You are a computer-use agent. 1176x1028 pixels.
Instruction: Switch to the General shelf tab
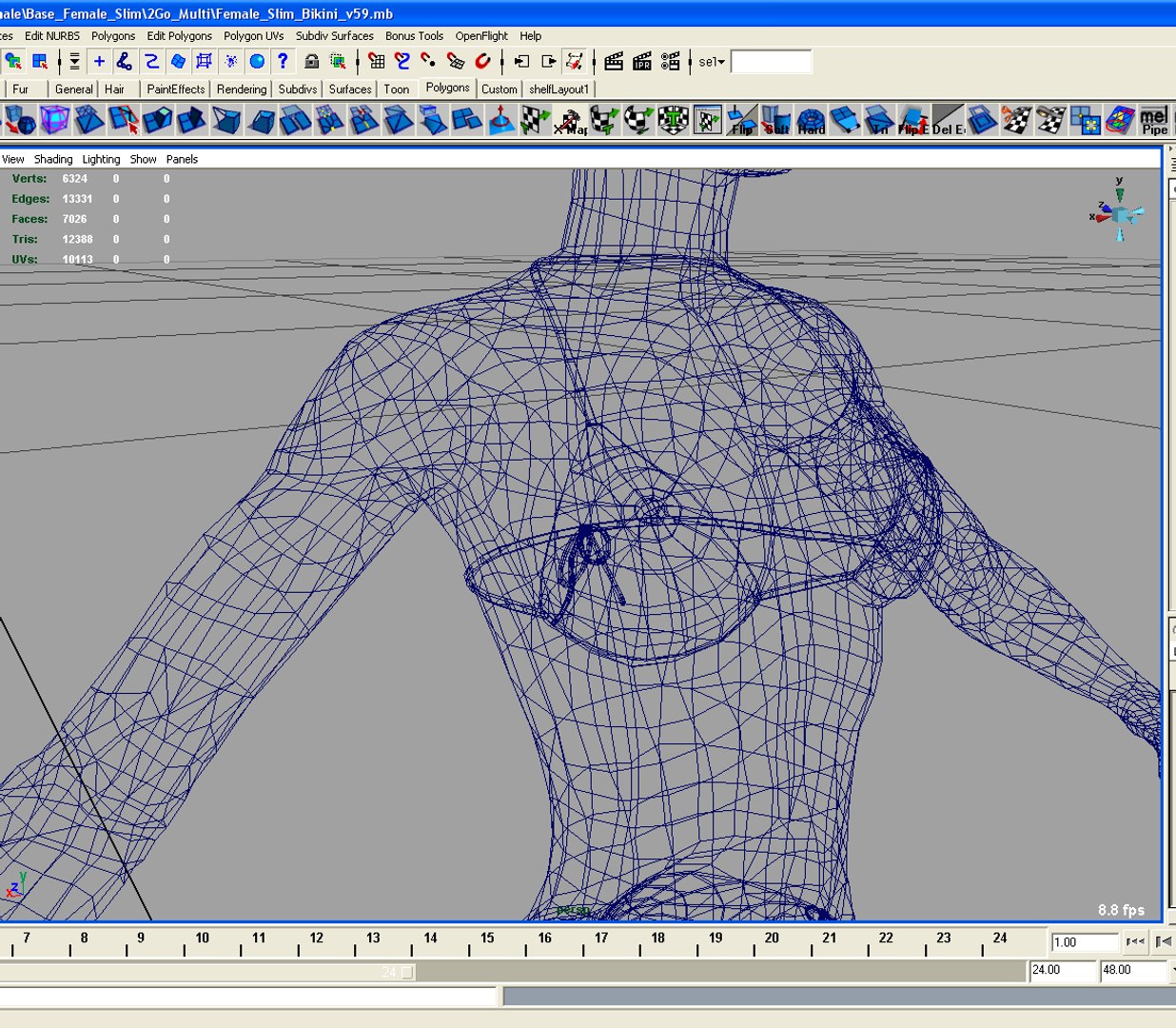pyautogui.click(x=74, y=89)
